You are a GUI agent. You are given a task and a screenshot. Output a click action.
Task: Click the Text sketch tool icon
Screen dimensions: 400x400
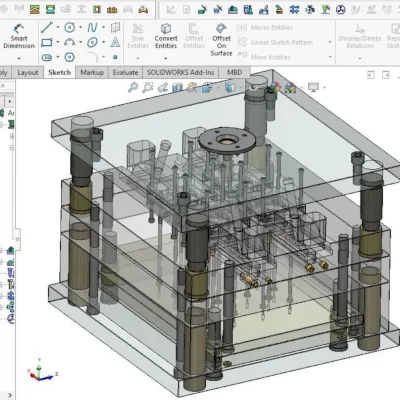point(115,42)
